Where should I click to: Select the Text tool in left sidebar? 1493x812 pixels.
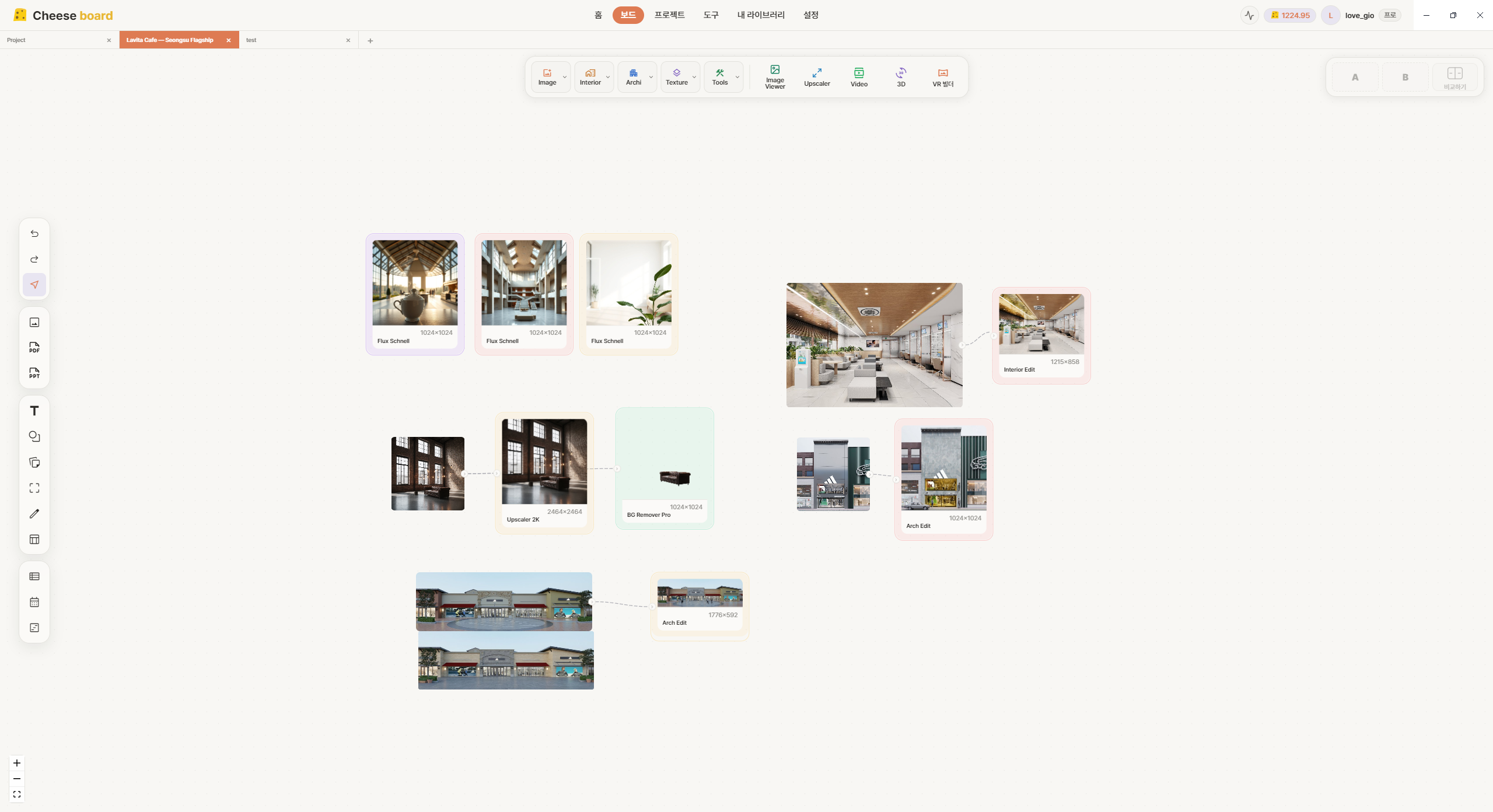[34, 411]
